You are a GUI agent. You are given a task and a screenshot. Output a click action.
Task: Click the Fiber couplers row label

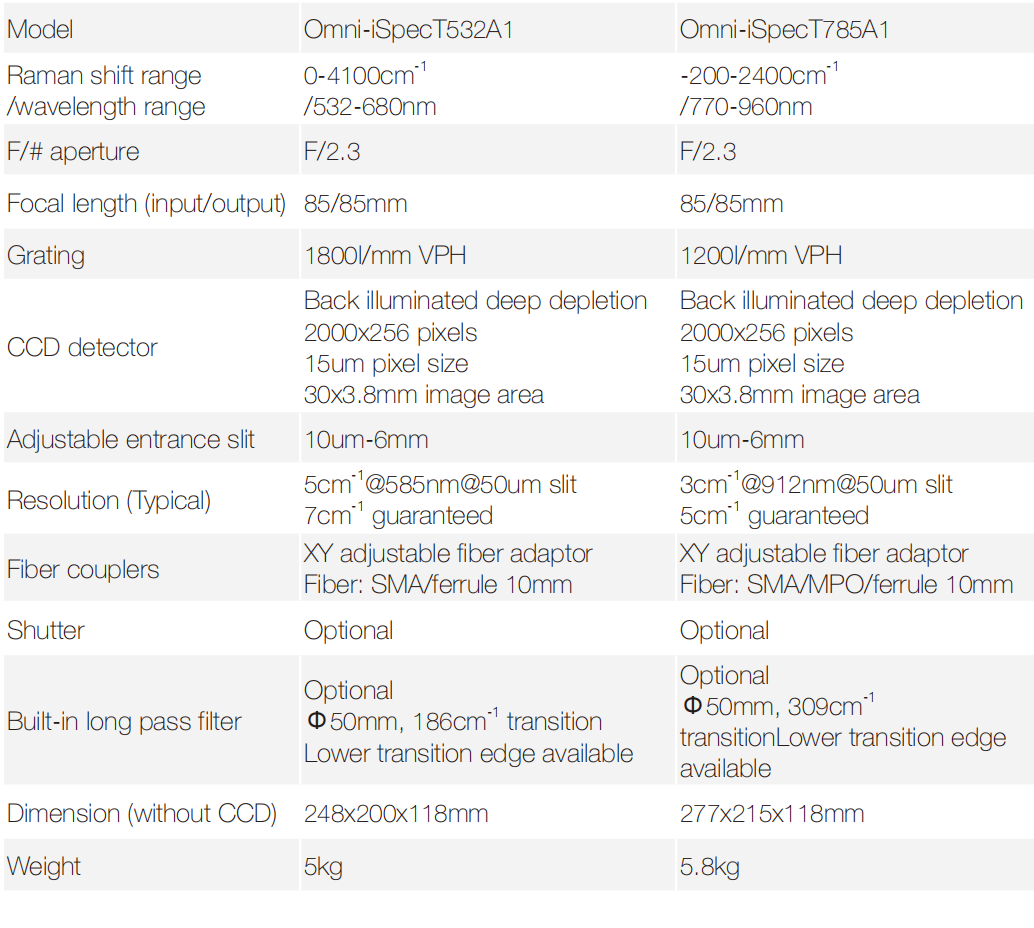(83, 570)
